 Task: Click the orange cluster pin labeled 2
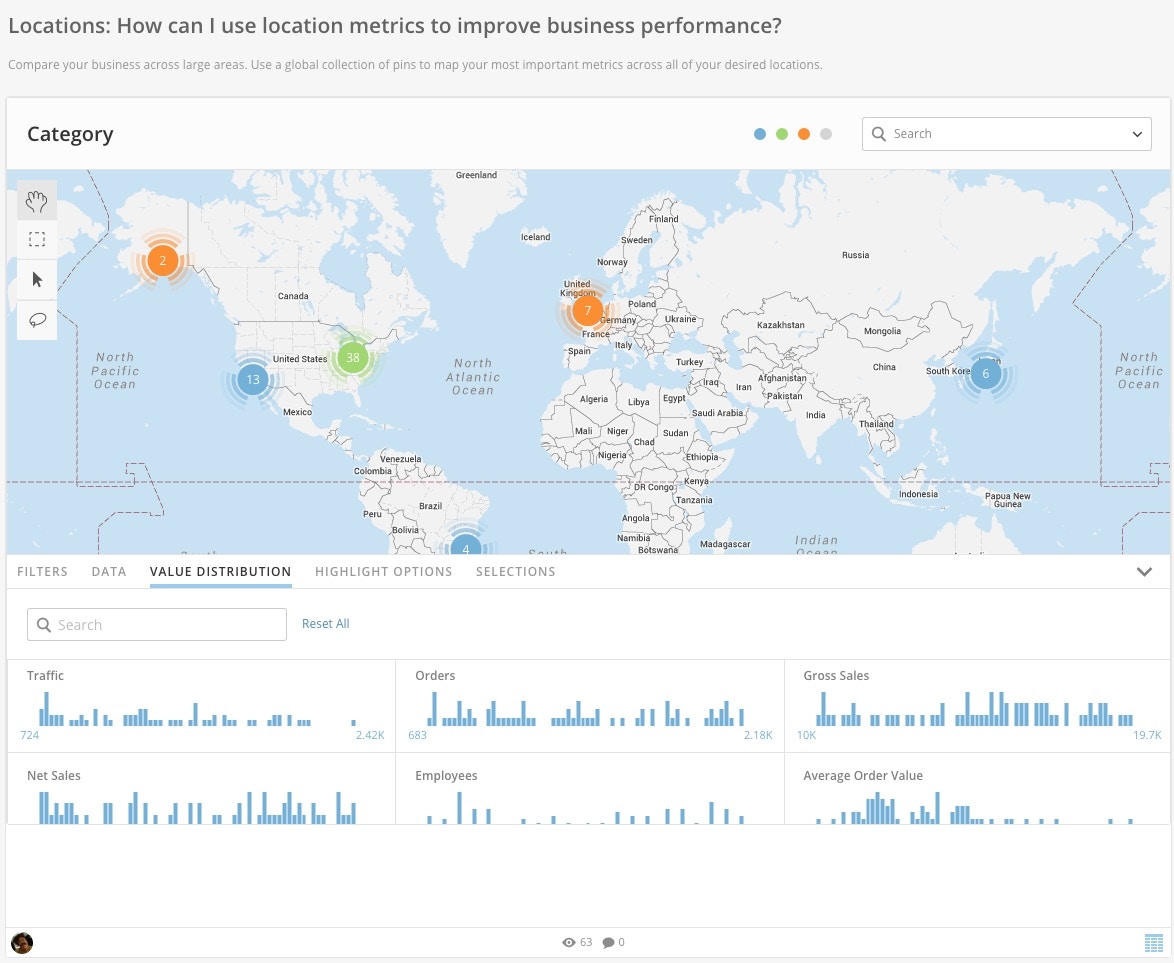click(162, 261)
